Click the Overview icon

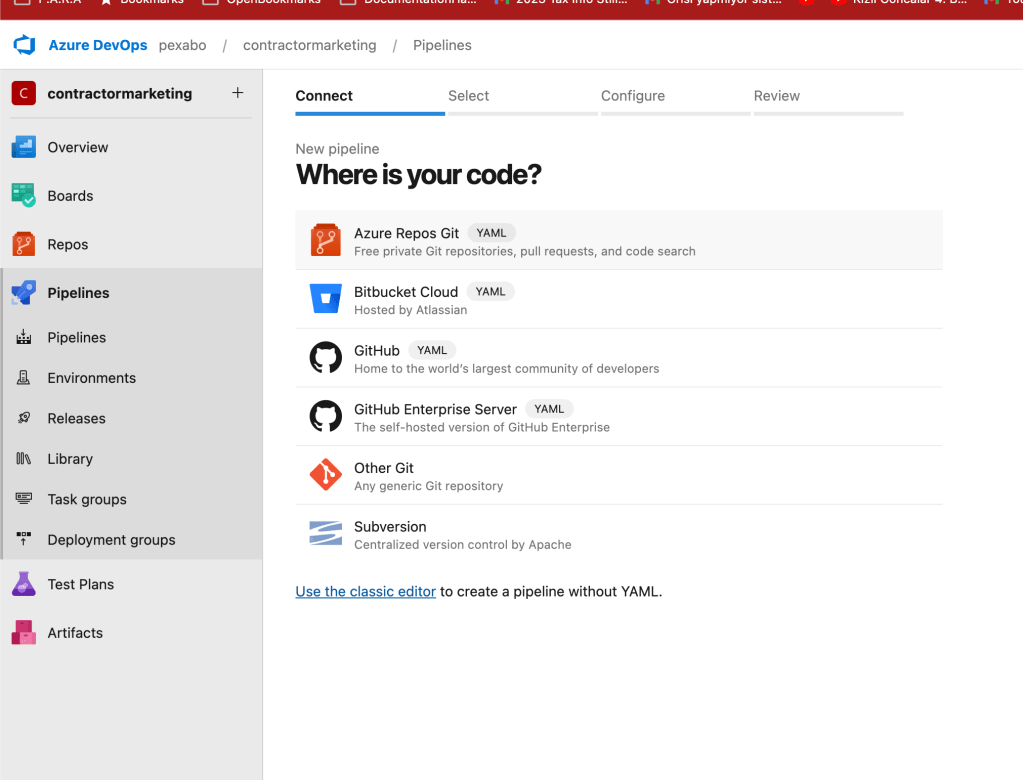(x=23, y=147)
